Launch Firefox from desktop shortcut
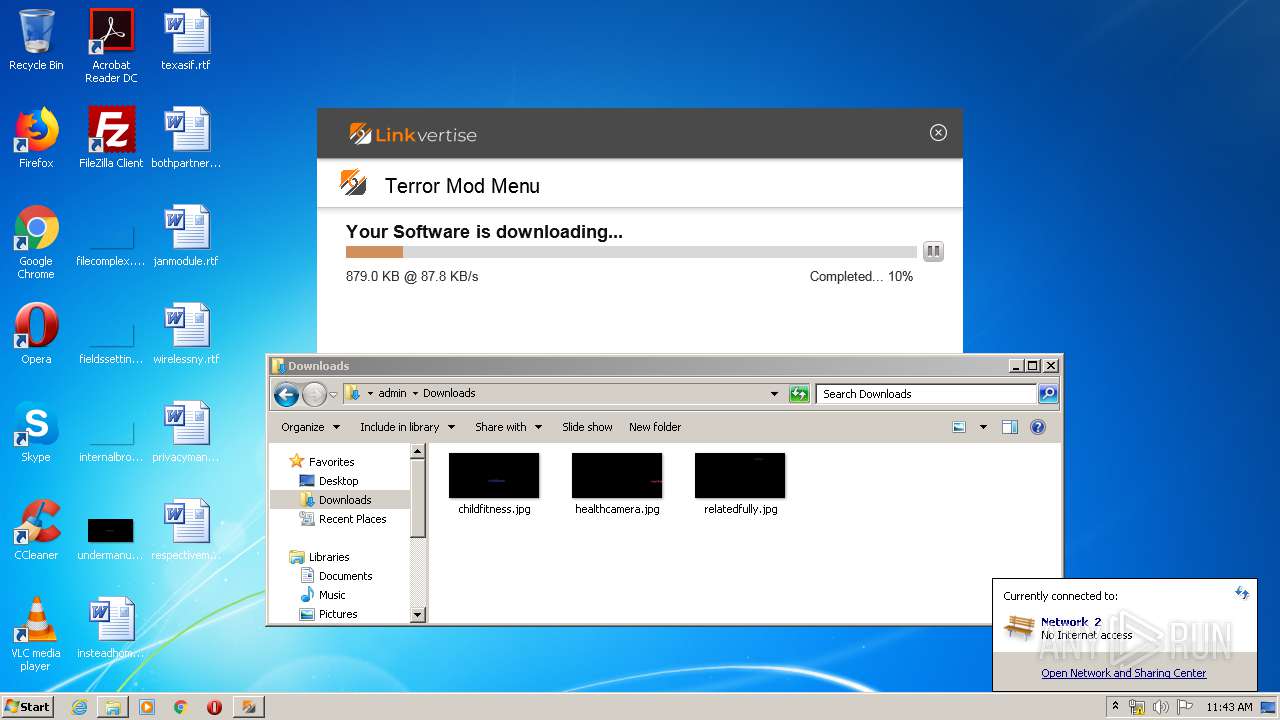This screenshot has height=720, width=1280. tap(36, 138)
